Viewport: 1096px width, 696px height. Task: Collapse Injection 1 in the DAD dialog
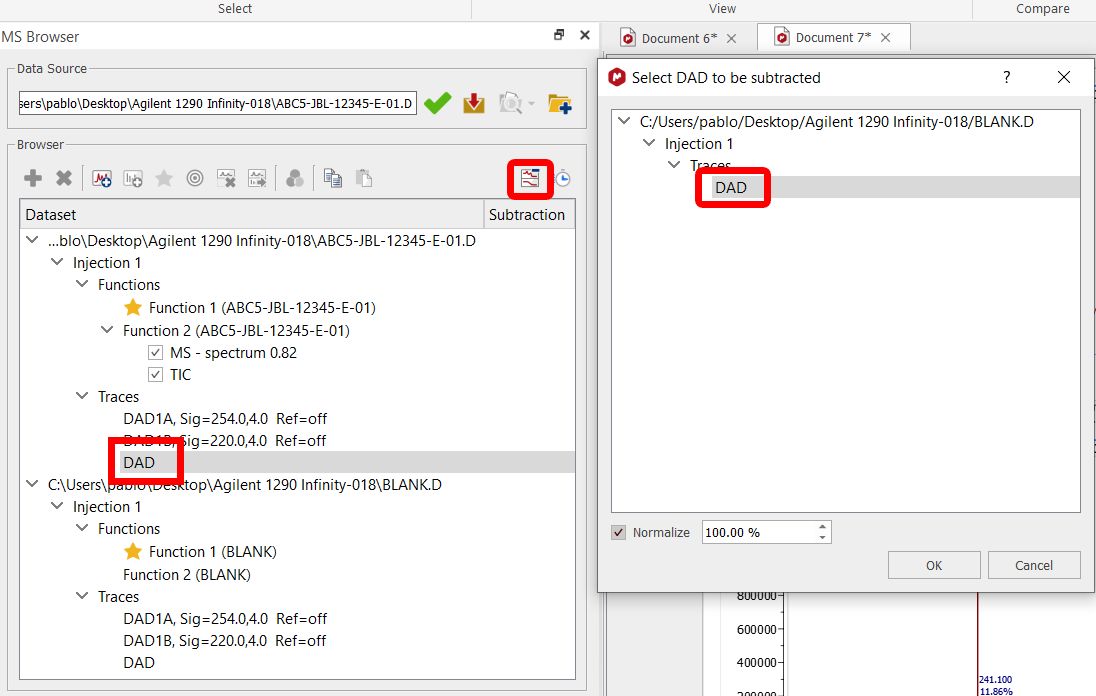[649, 144]
